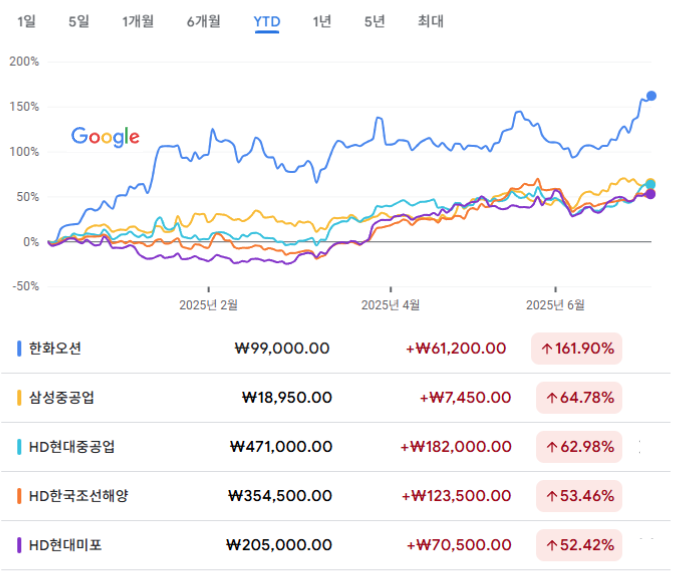Choose the 6개월 range tab
The height and width of the screenshot is (583, 682).
click(204, 21)
